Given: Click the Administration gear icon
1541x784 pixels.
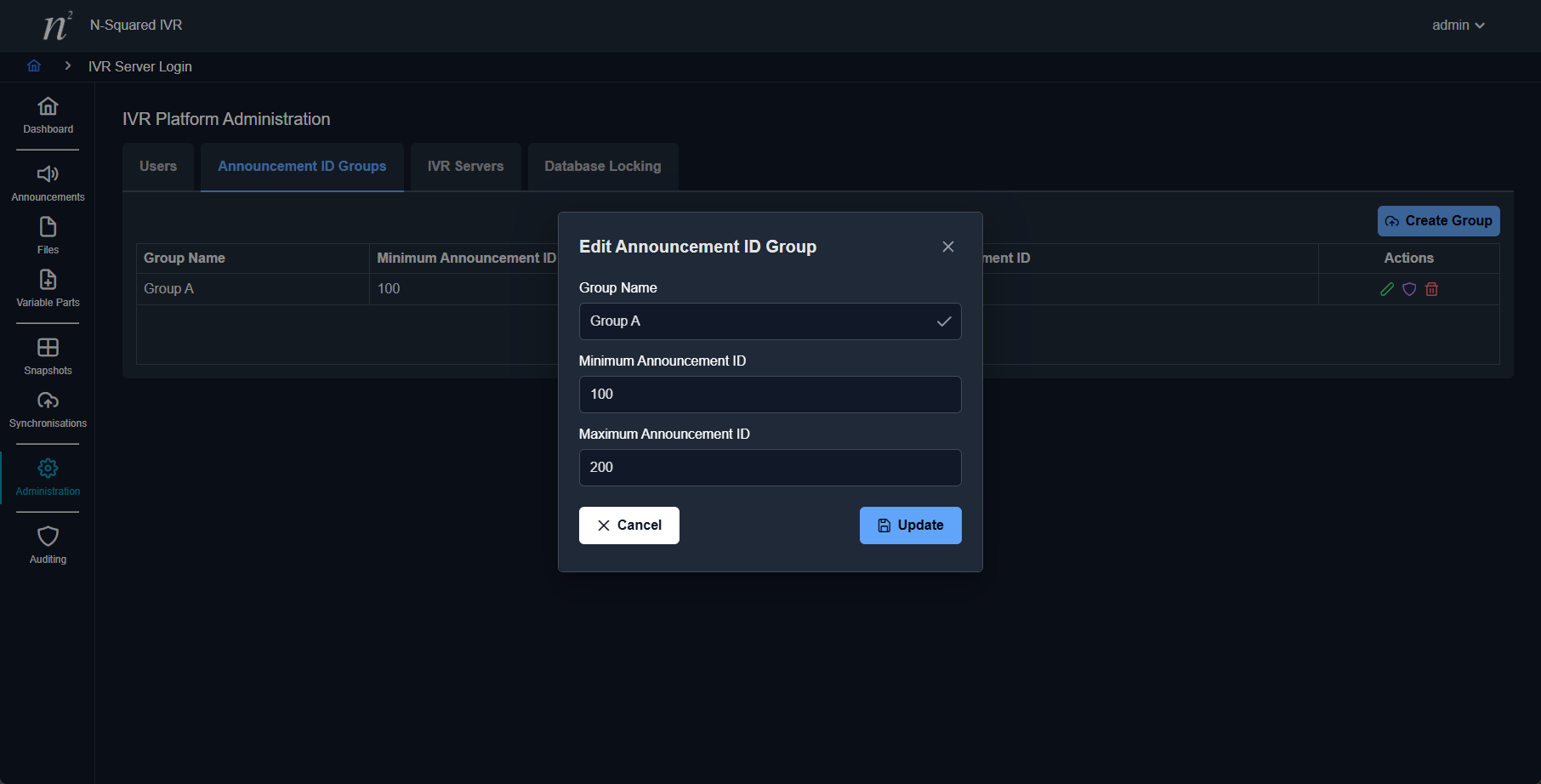Looking at the screenshot, I should pos(48,469).
